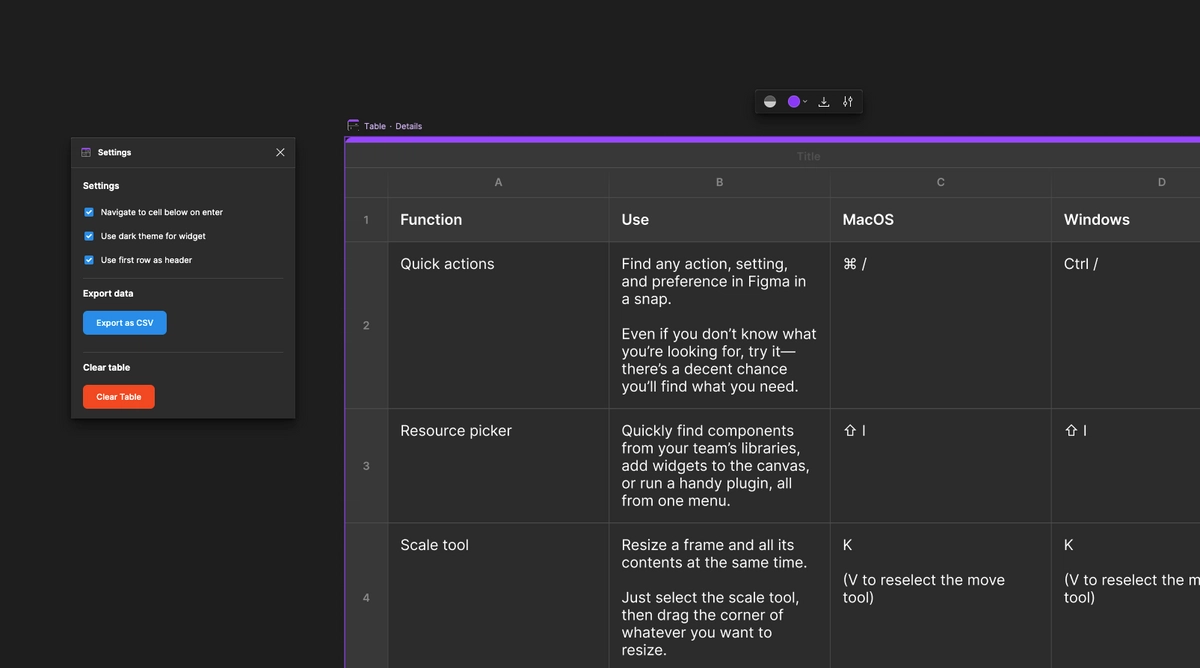Screen dimensions: 1200x668
Task: Open the accent color dropdown chevron
Action: [x=804, y=101]
